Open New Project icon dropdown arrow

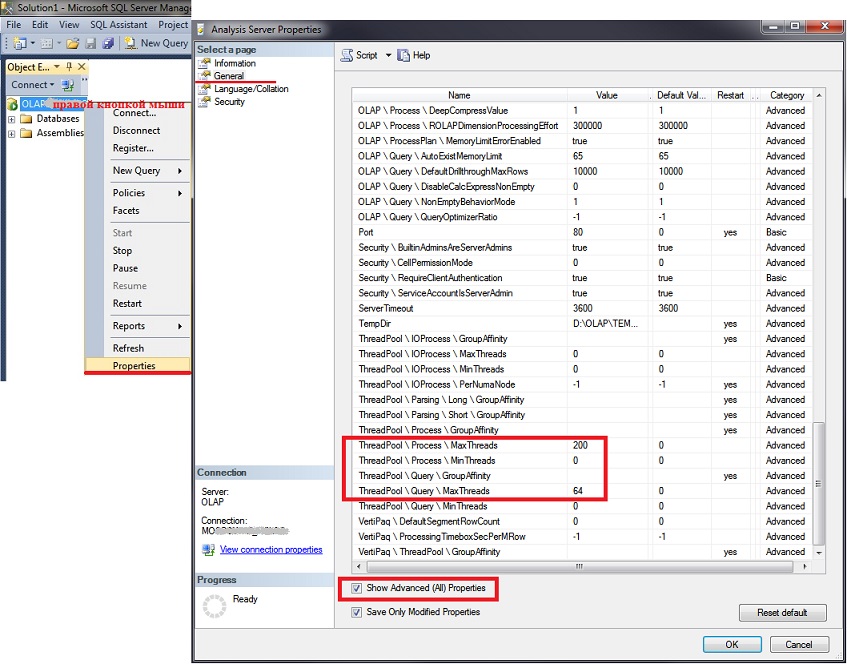32,43
